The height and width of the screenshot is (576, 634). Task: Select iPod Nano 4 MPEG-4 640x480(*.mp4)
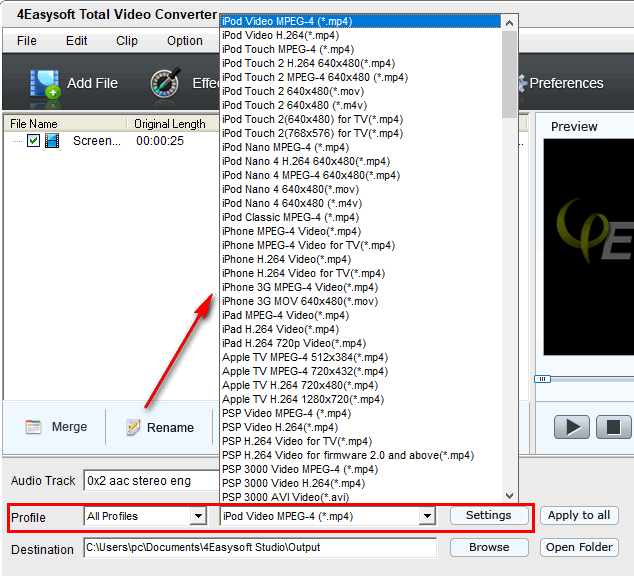tap(361, 175)
